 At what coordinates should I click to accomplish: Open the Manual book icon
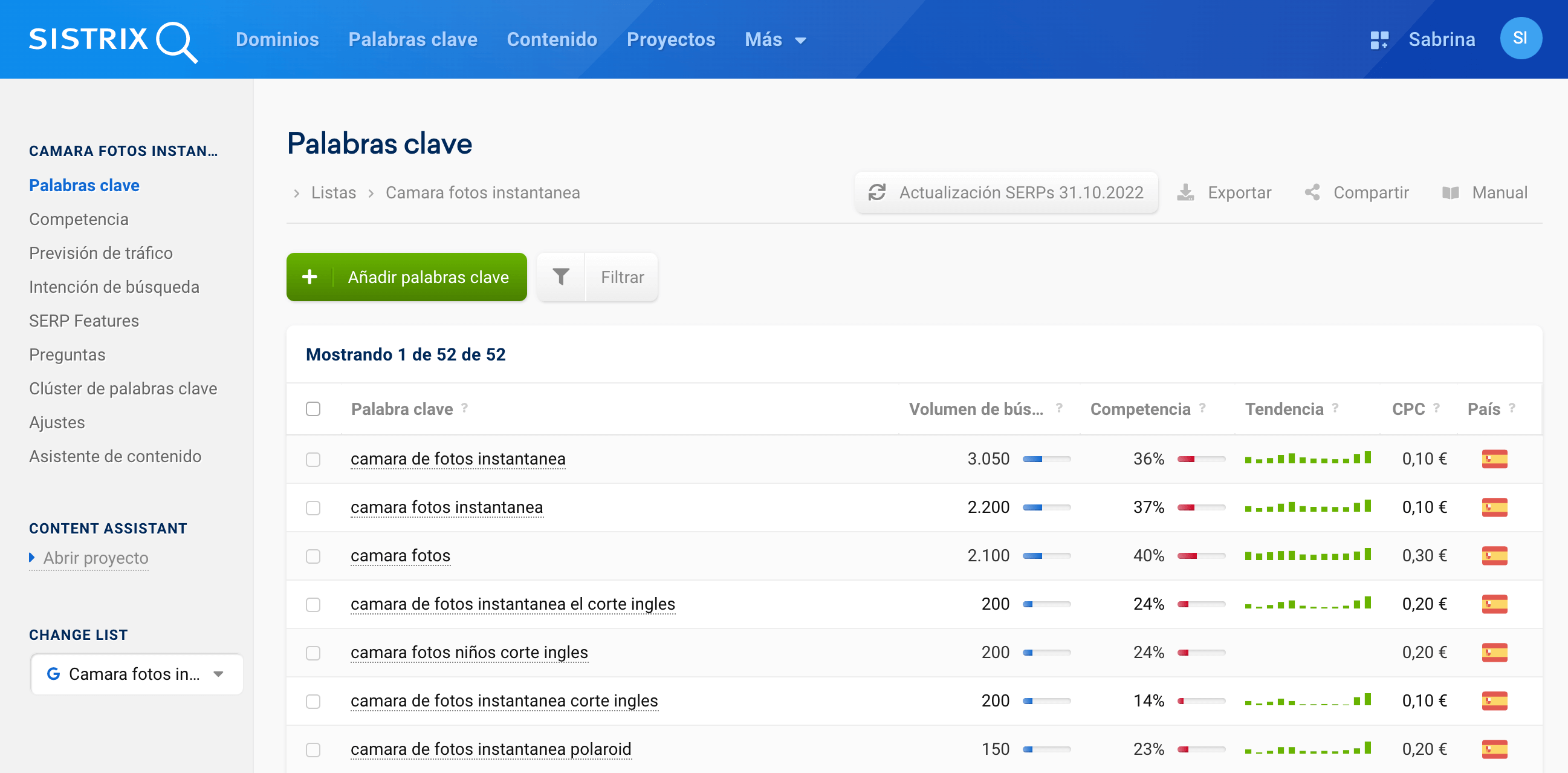1451,192
